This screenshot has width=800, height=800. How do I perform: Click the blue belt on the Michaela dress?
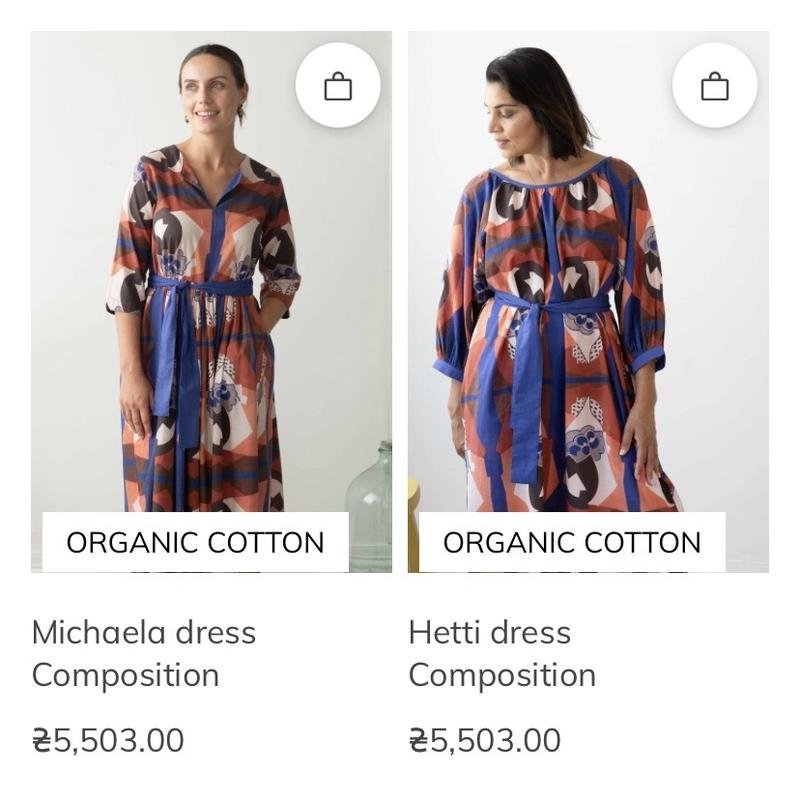[200, 288]
